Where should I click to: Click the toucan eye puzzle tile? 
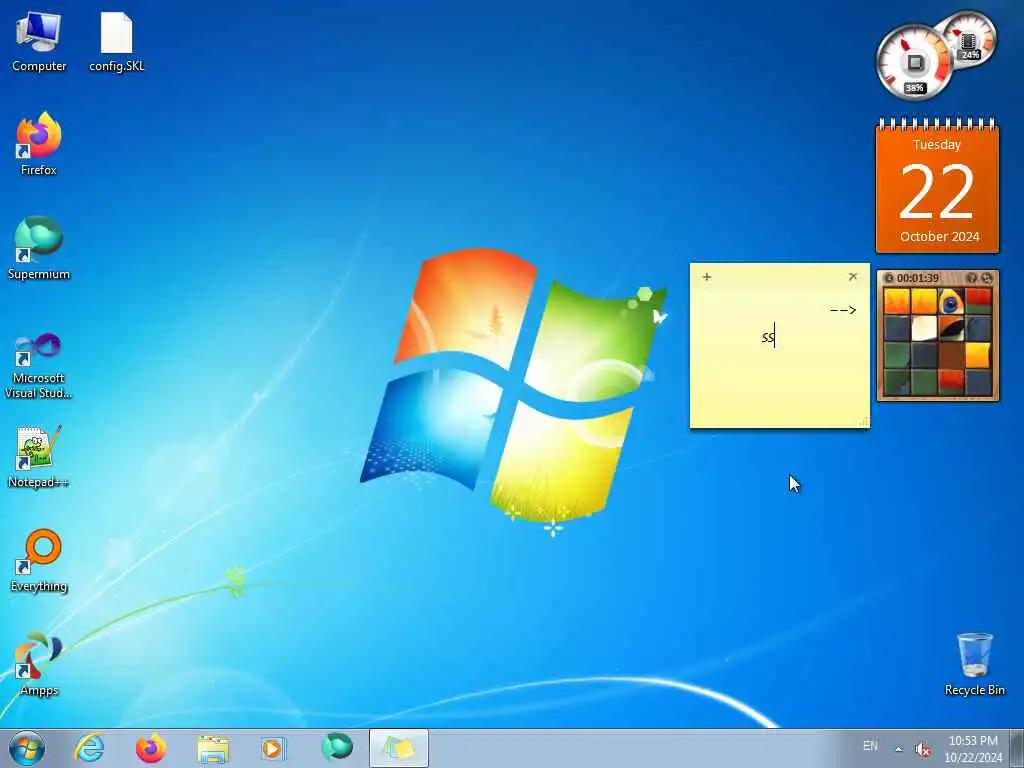click(x=951, y=302)
